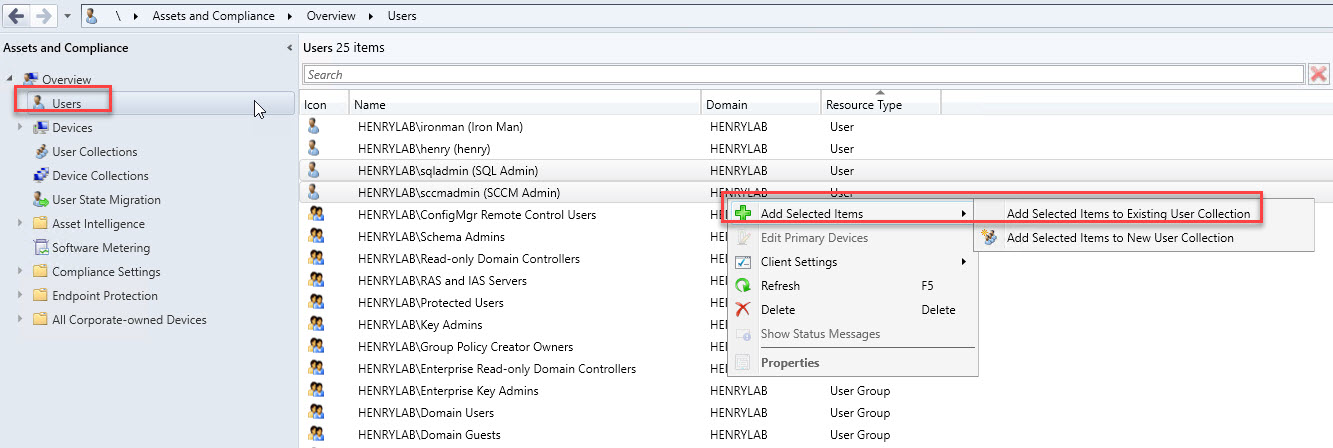Screen dimensions: 1333x448
Task: Expand the Devices tree node
Action: (19, 127)
